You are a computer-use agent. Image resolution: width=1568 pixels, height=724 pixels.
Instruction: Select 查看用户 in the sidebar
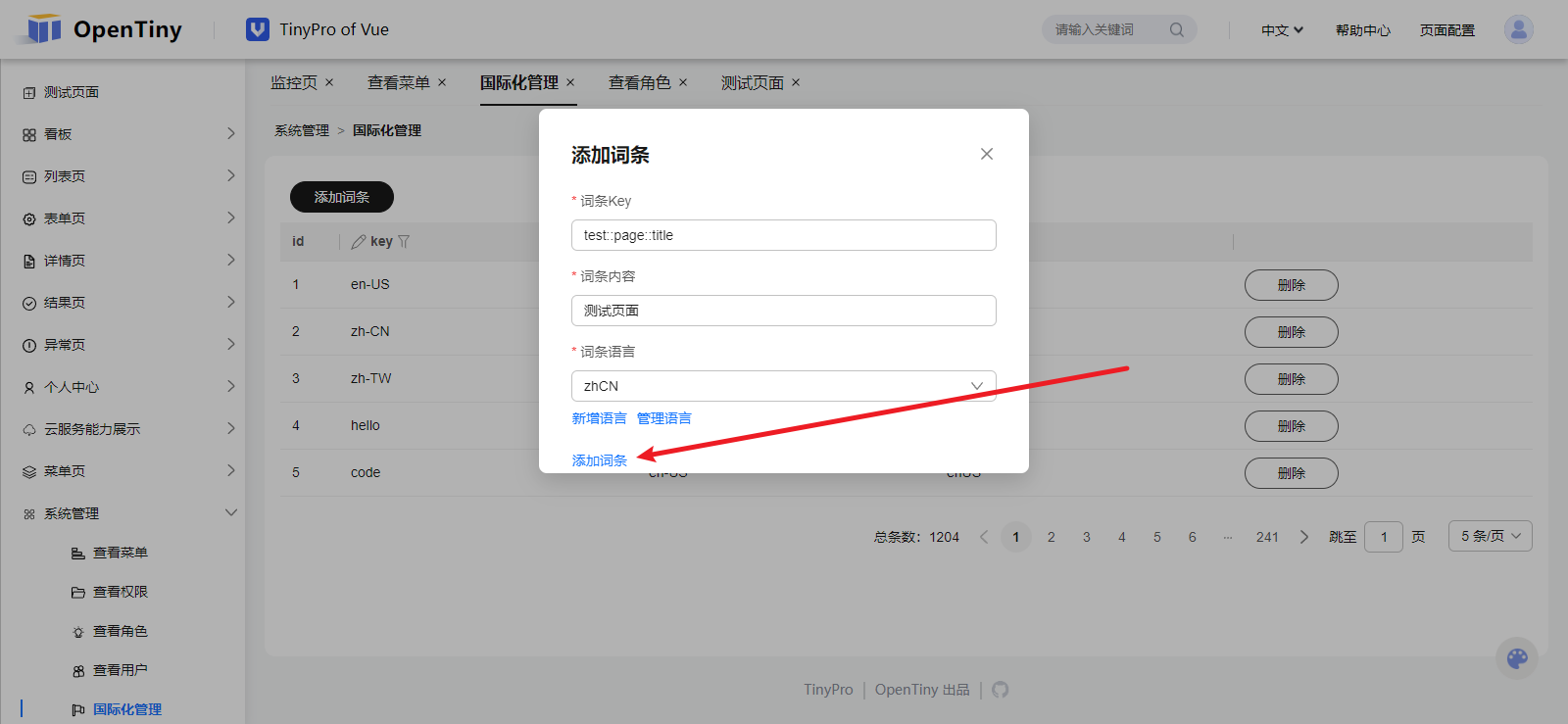pyautogui.click(x=120, y=670)
